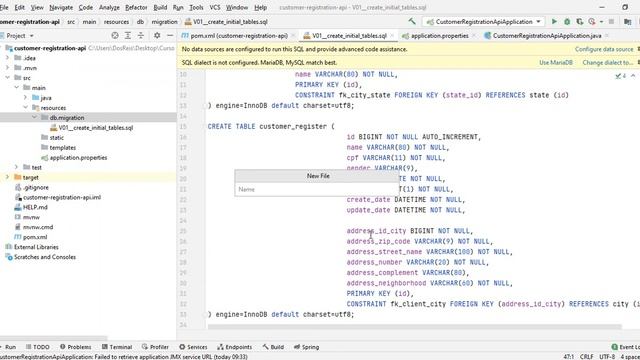
Task: Click the Build project hammer icon
Action: [x=412, y=22]
